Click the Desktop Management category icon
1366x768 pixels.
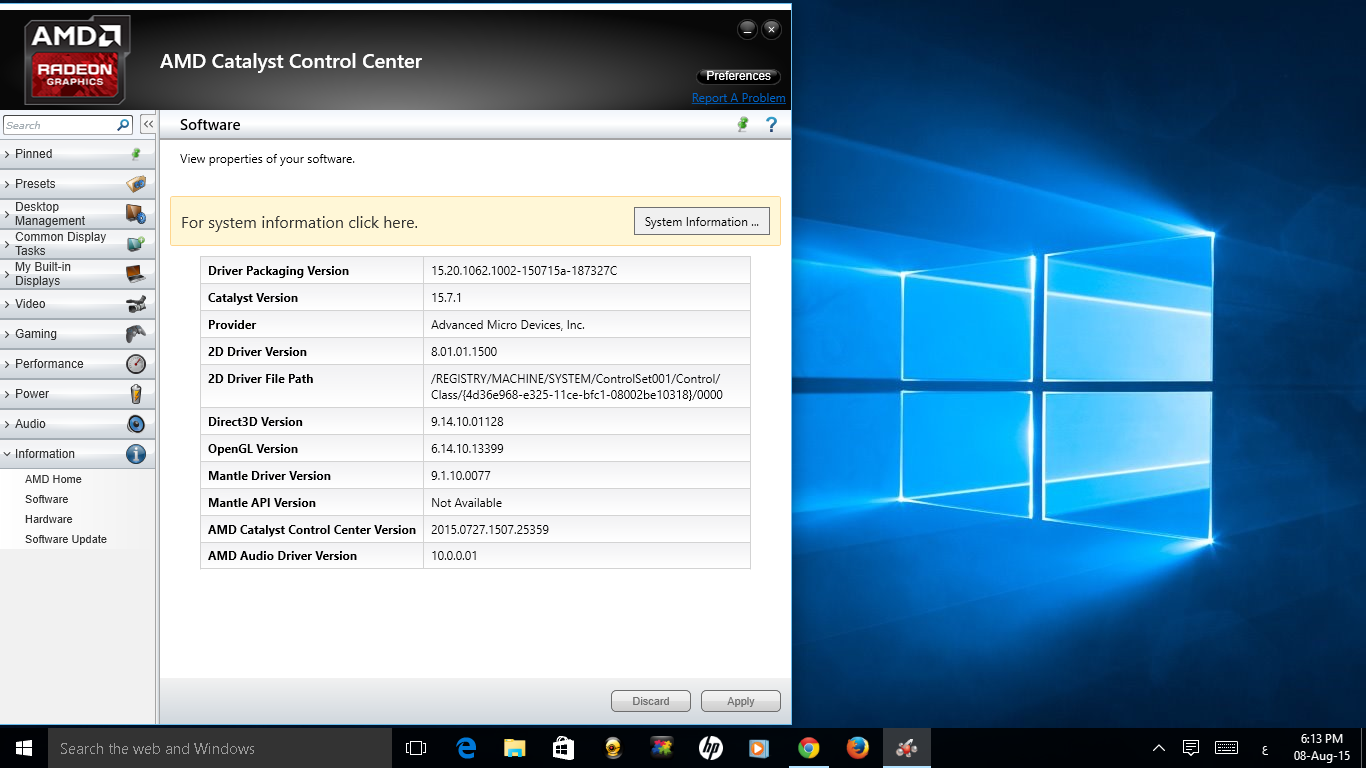pyautogui.click(x=136, y=214)
